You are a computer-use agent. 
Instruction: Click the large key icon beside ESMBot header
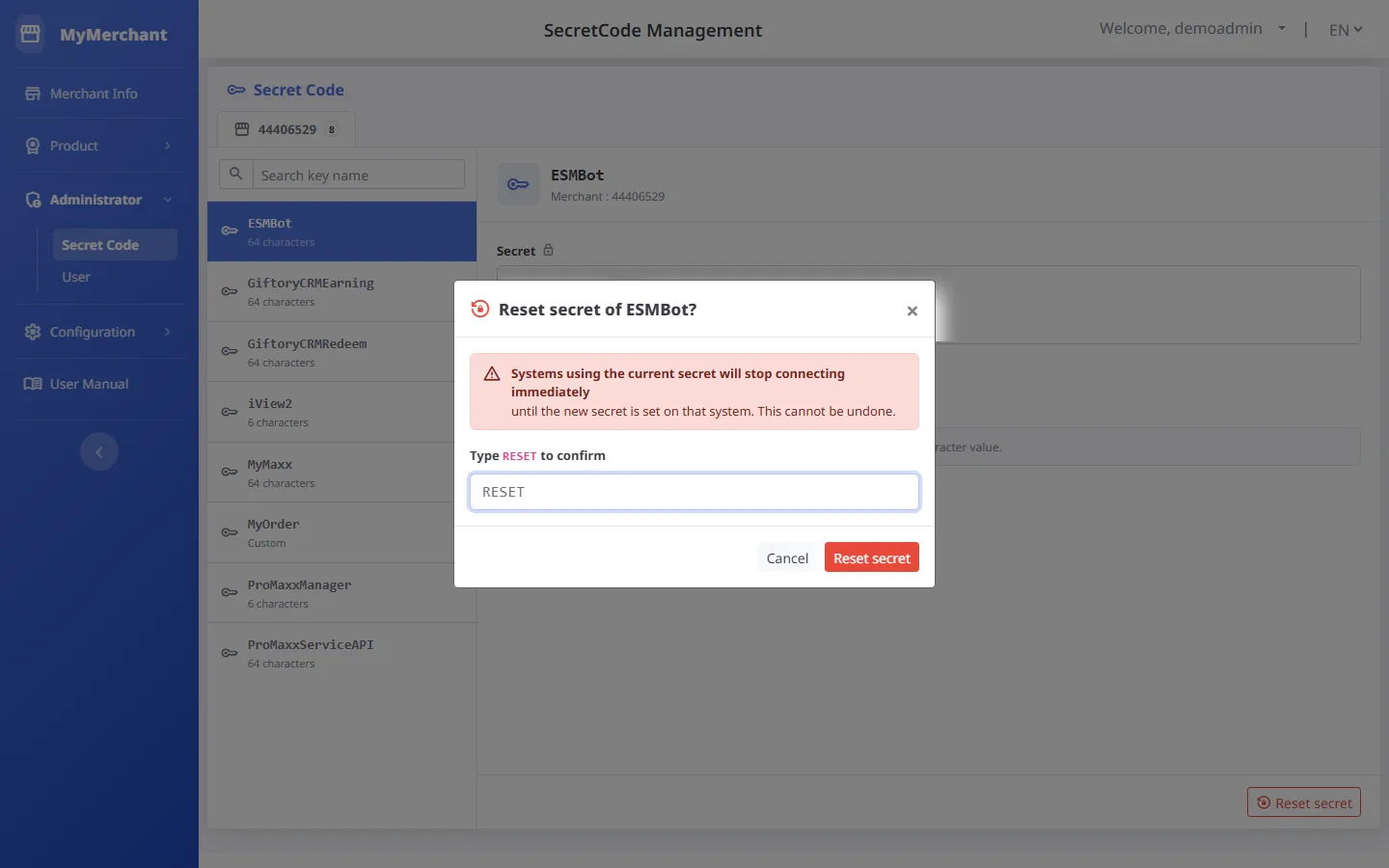pyautogui.click(x=518, y=184)
